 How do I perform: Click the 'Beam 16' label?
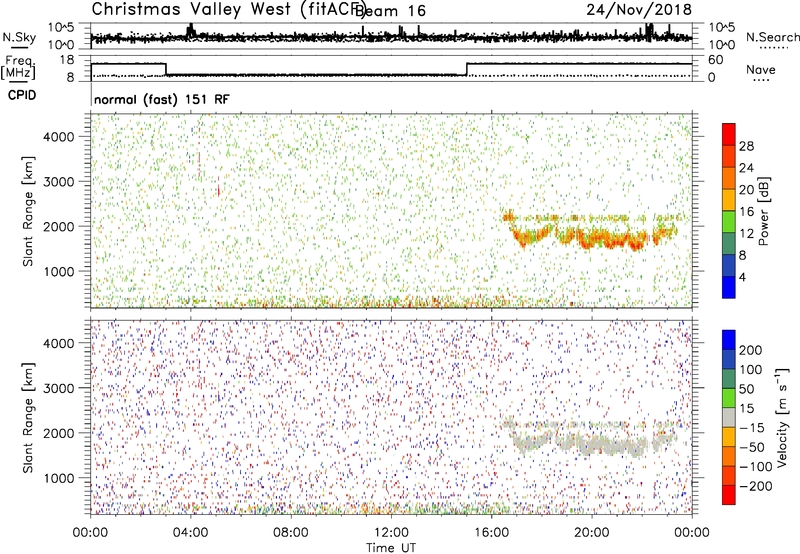pos(390,11)
